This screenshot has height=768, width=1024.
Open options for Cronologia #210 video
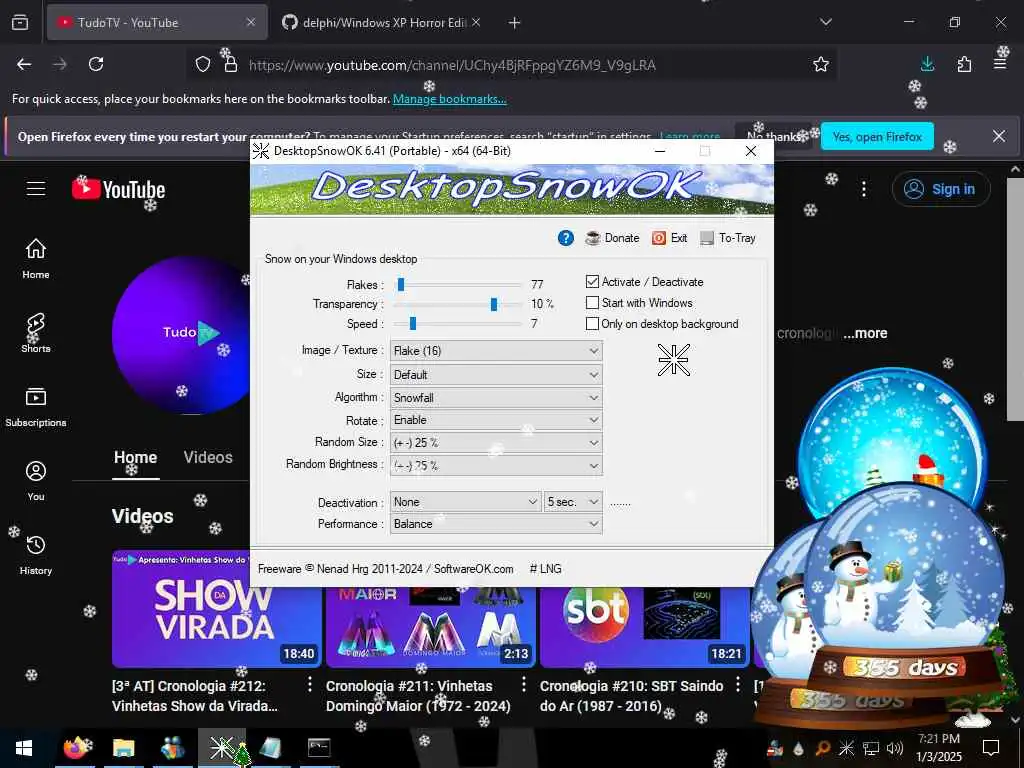738,684
